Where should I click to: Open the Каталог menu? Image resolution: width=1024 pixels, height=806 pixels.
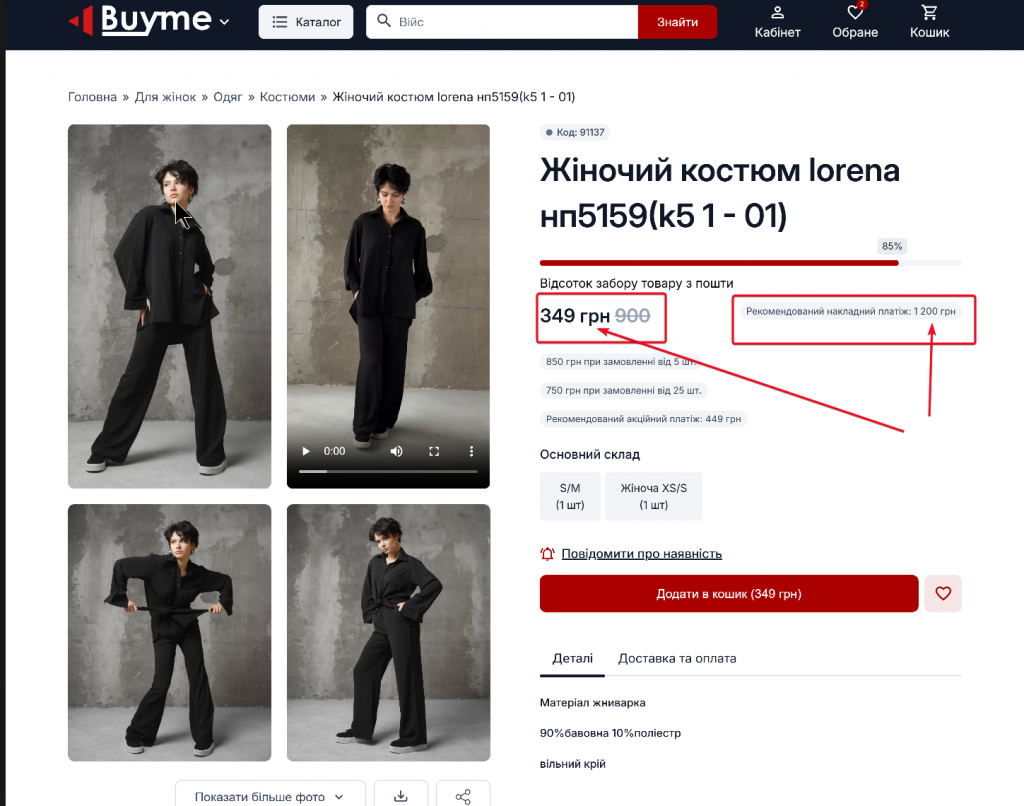306,22
